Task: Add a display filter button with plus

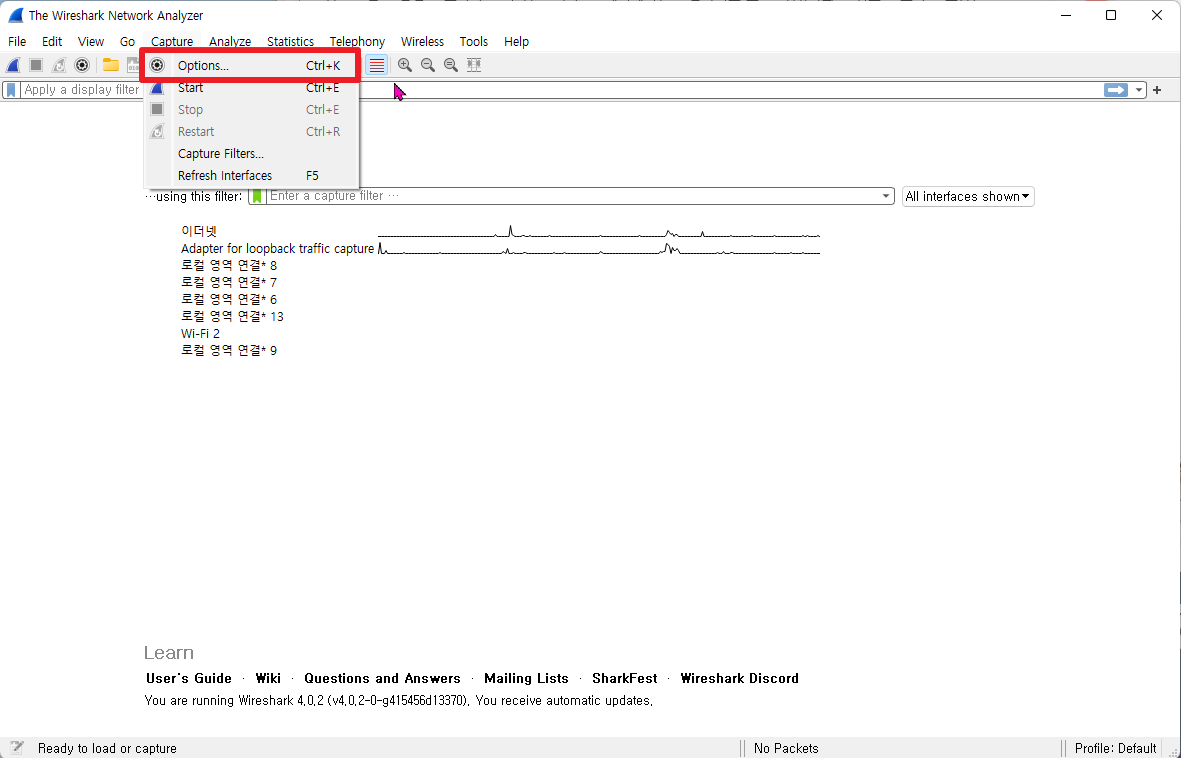Action: click(x=1157, y=90)
